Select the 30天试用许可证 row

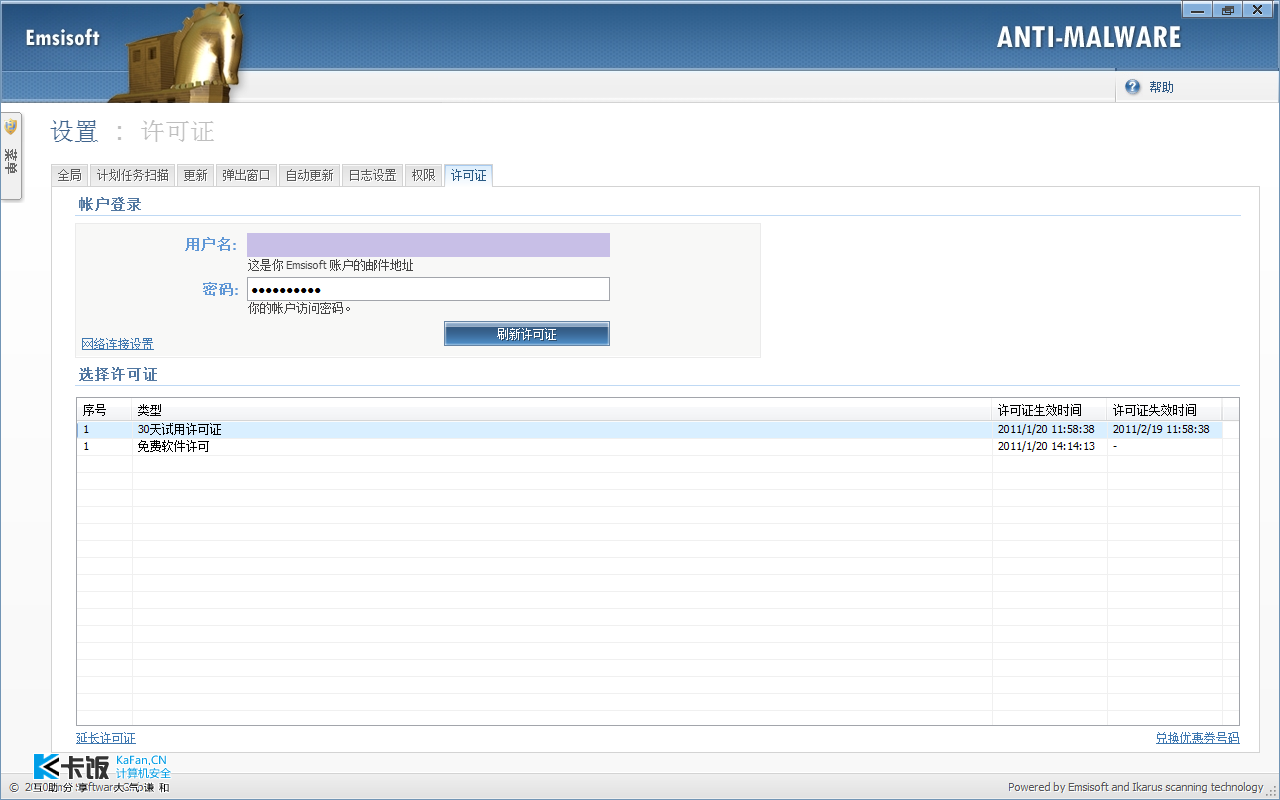[649, 429]
